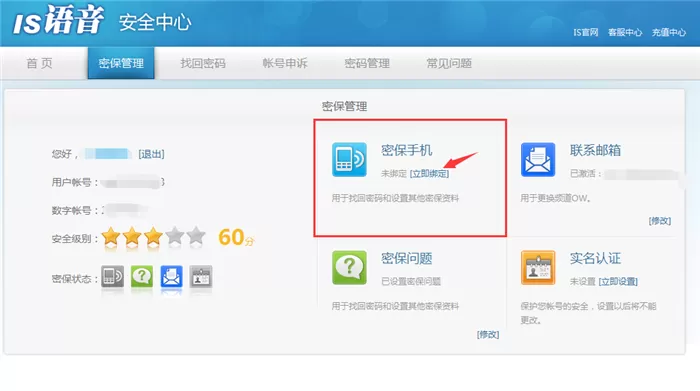Open the 密保问题 question mark icon
This screenshot has height=391, width=700.
click(349, 267)
